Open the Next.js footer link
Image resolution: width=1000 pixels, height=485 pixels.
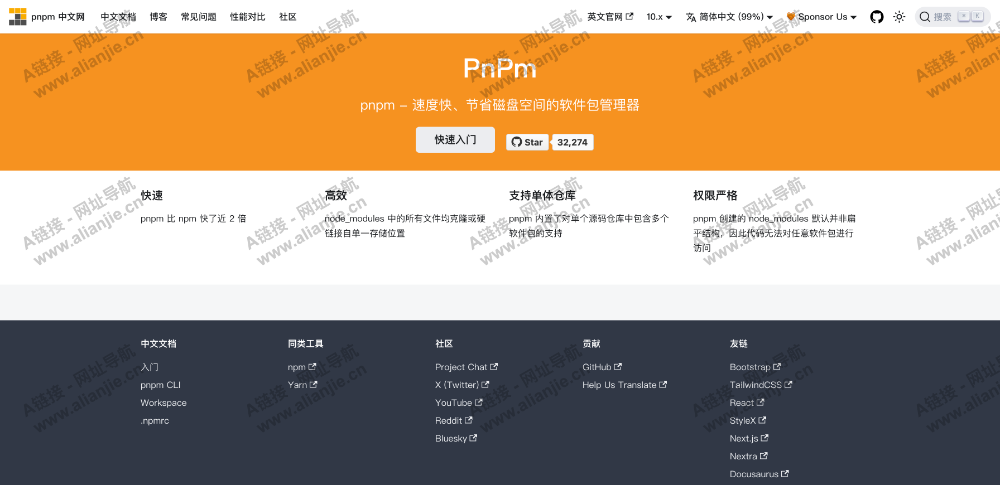[749, 438]
